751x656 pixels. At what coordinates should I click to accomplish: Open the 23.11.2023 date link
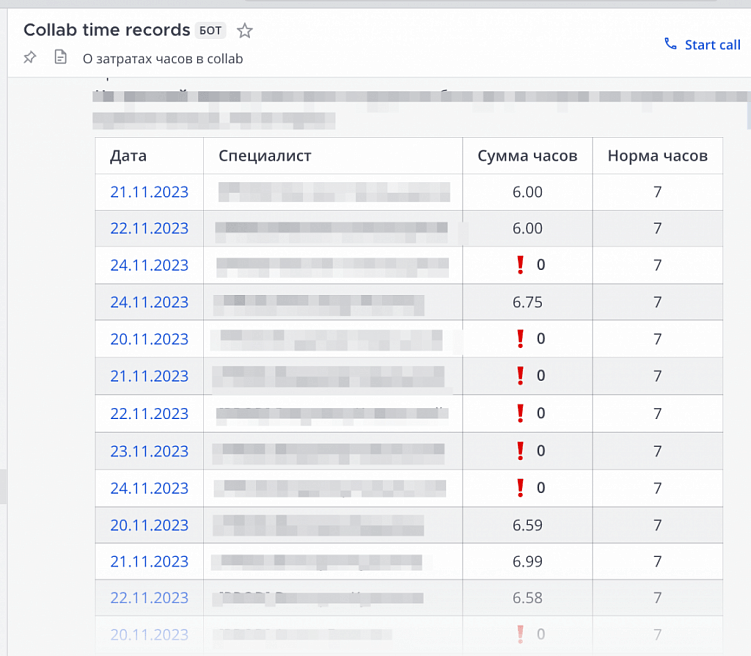click(x=149, y=451)
